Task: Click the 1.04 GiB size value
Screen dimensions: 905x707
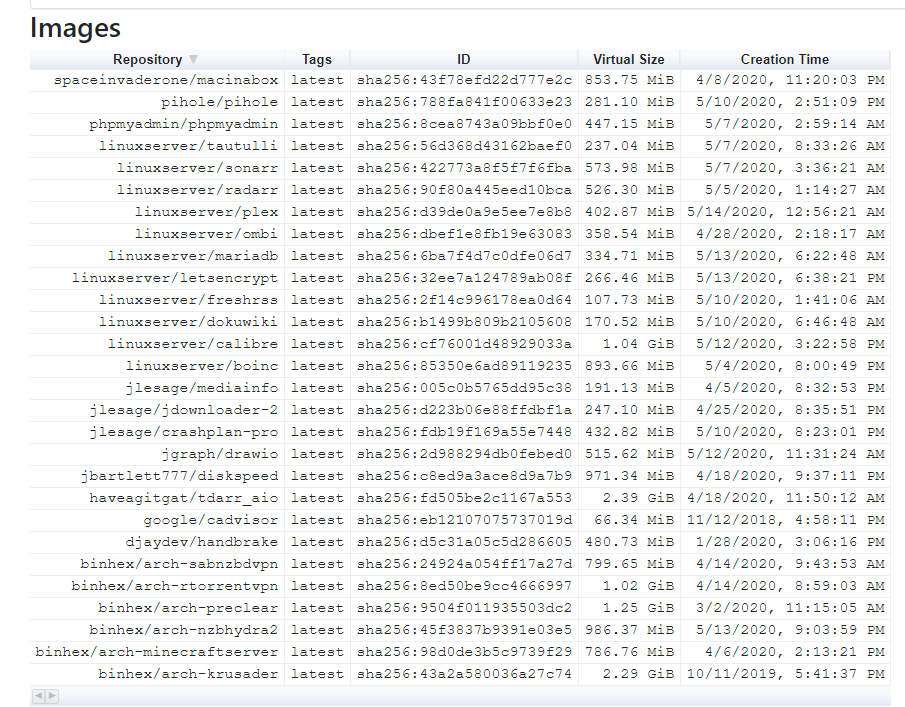Action: click(638, 343)
